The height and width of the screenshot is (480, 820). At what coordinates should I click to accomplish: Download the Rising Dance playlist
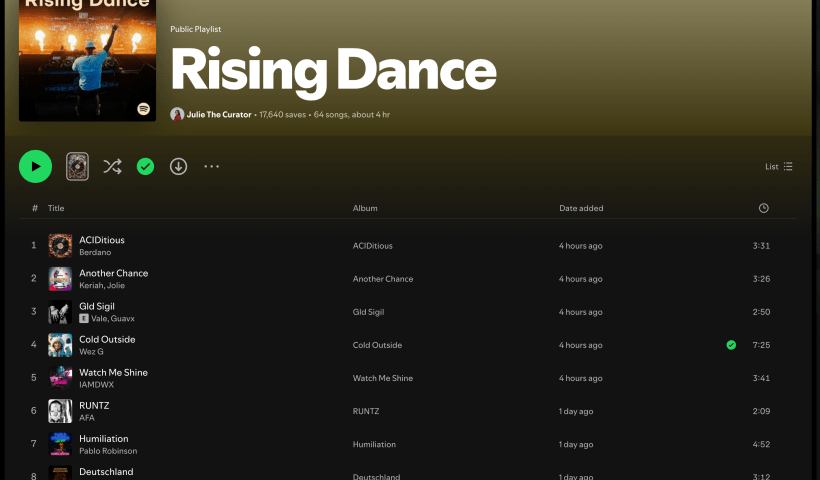coord(178,167)
